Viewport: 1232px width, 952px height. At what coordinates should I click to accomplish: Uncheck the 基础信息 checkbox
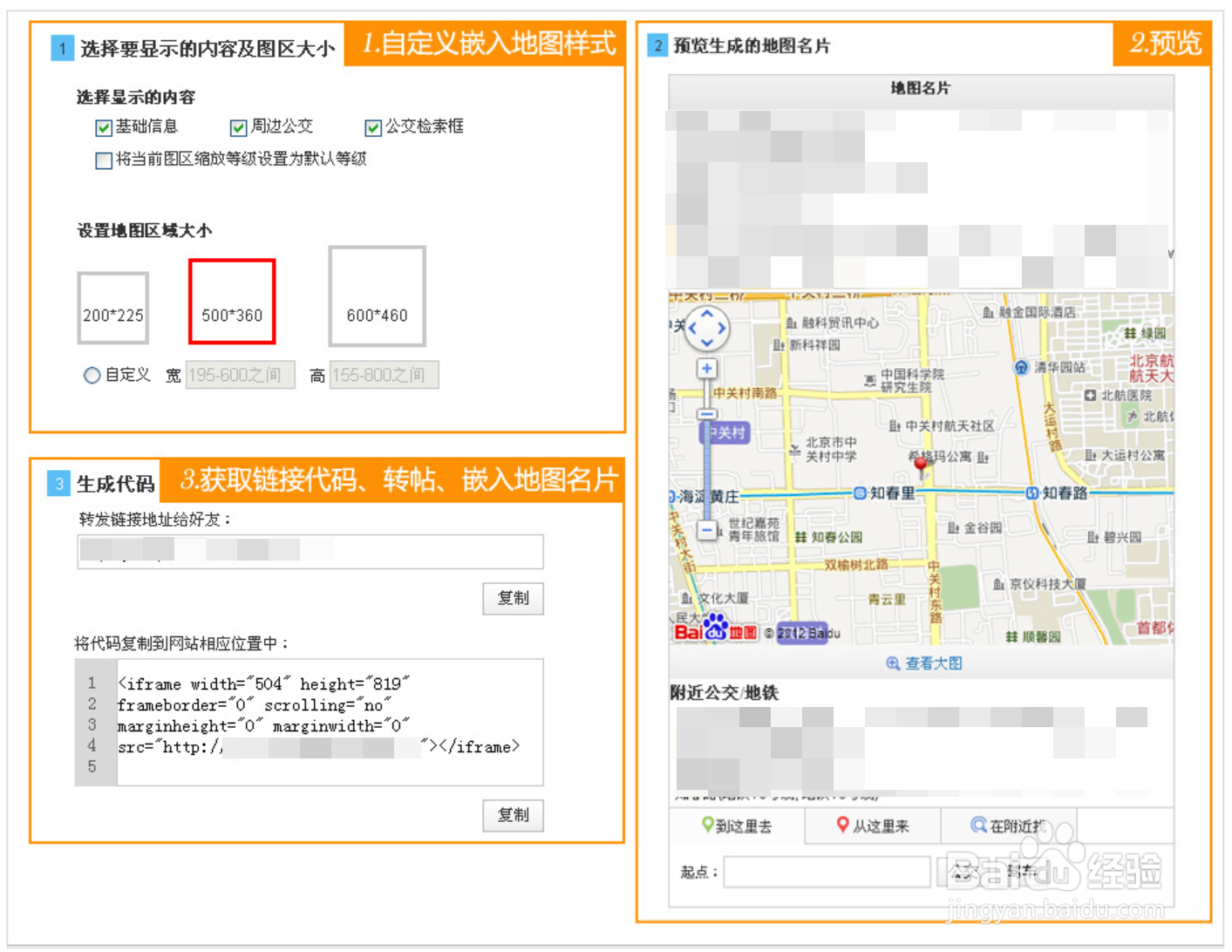coord(103,127)
